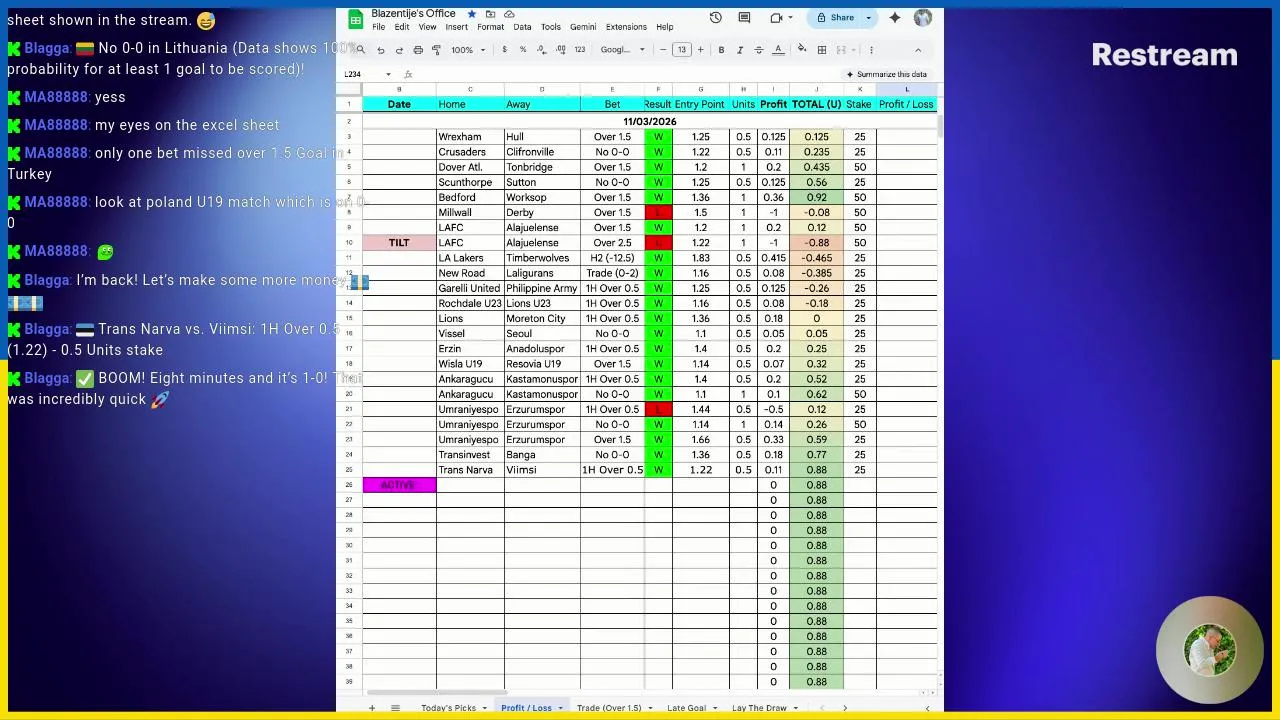
Task: Click the Share button
Action: pyautogui.click(x=836, y=18)
